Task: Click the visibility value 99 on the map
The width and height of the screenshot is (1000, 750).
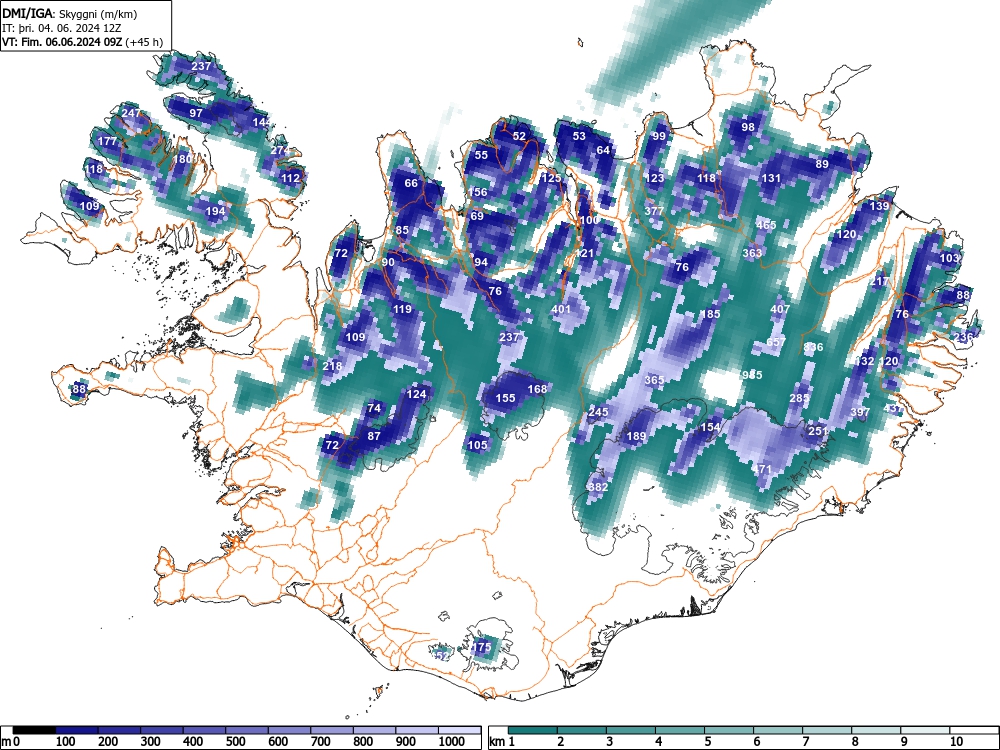Action: coord(659,136)
